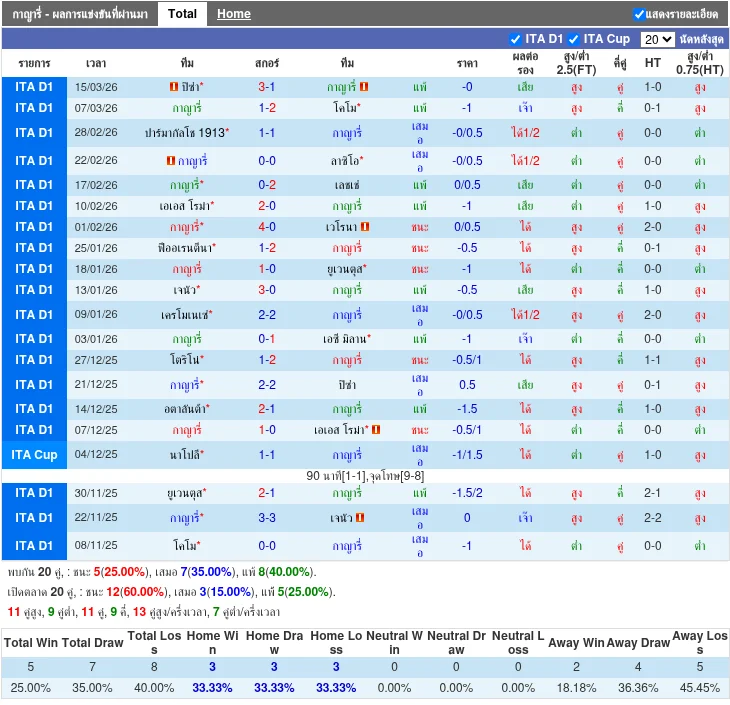Select the Total tab
Screen dimensions: 730x705
(x=182, y=14)
